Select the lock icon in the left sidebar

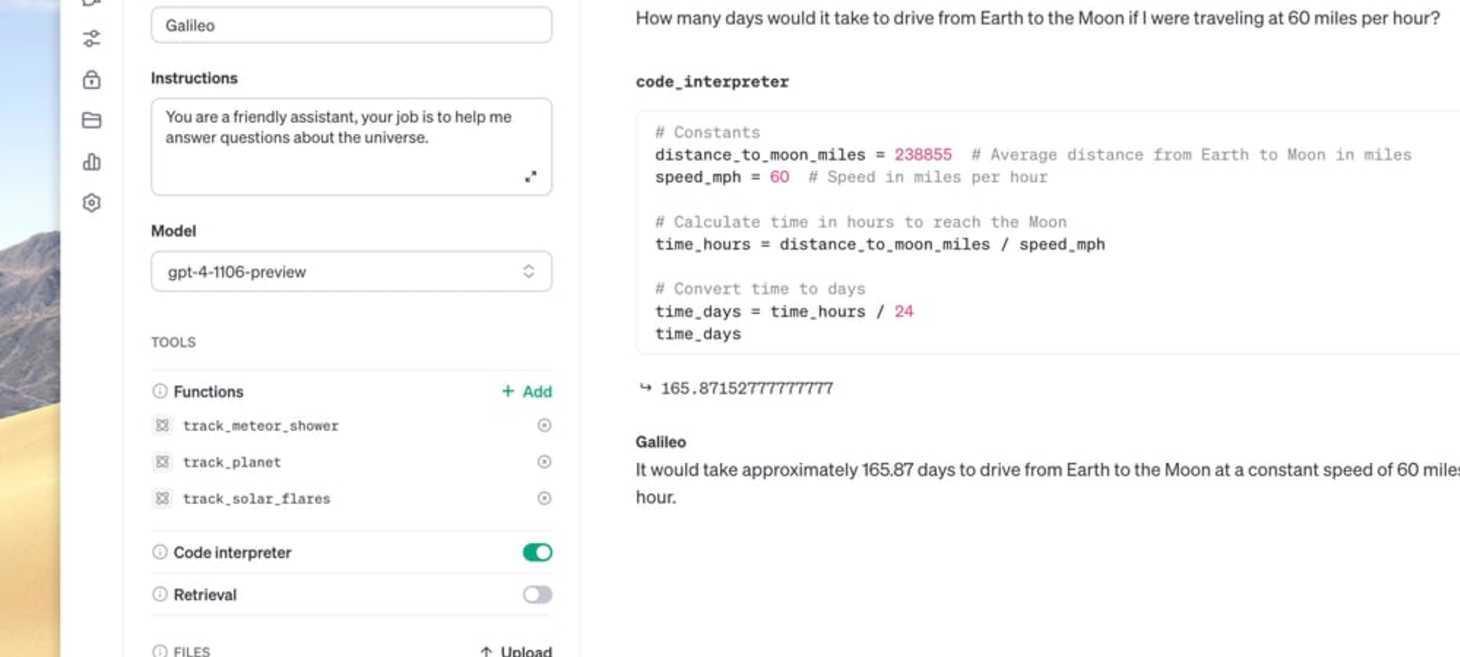tap(91, 80)
